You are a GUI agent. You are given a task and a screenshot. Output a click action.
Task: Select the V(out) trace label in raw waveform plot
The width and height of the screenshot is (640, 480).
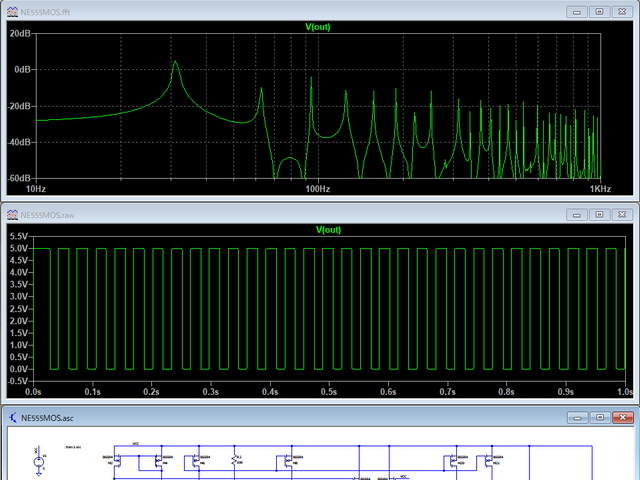pyautogui.click(x=329, y=230)
